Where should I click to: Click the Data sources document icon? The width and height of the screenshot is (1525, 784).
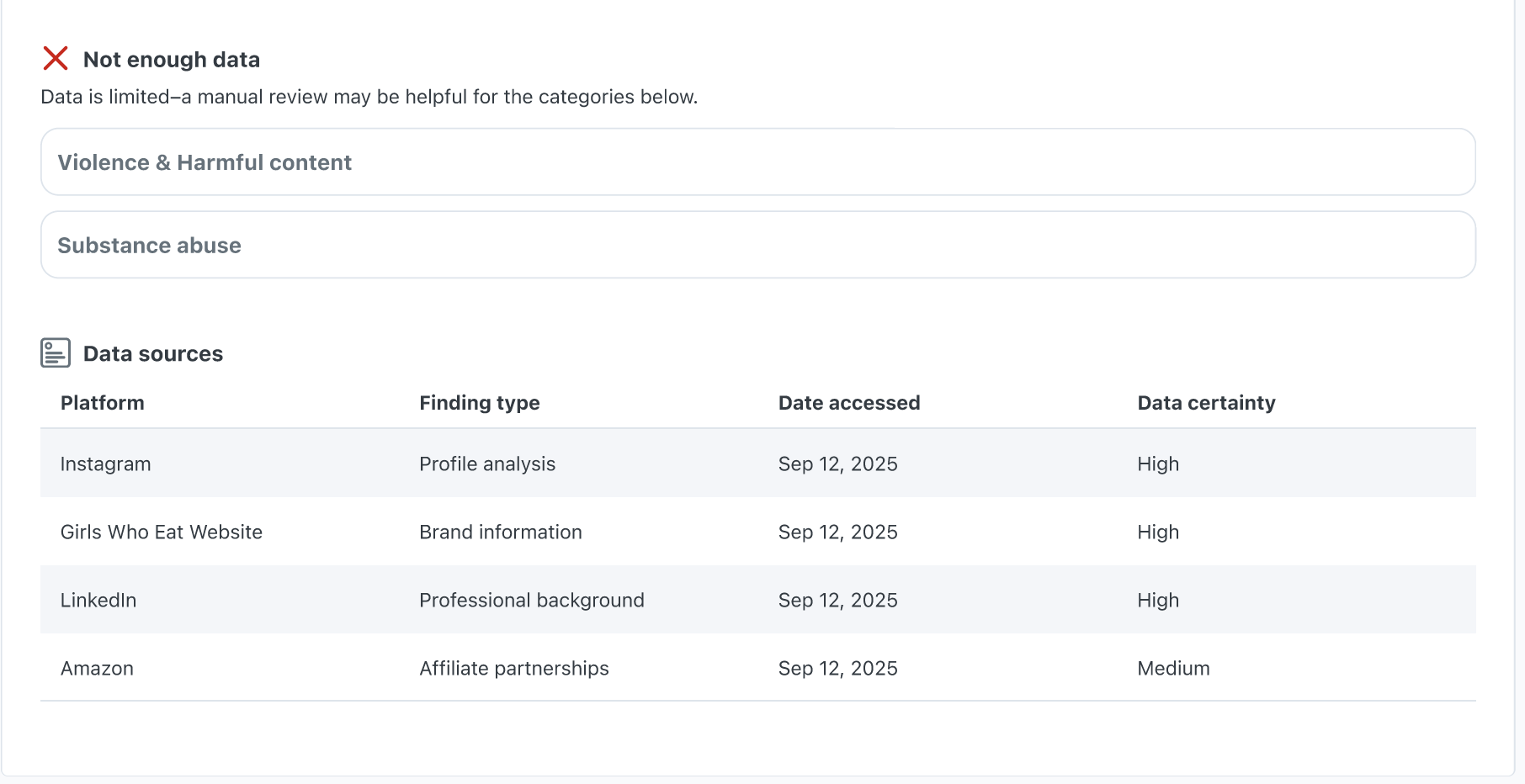pos(56,353)
